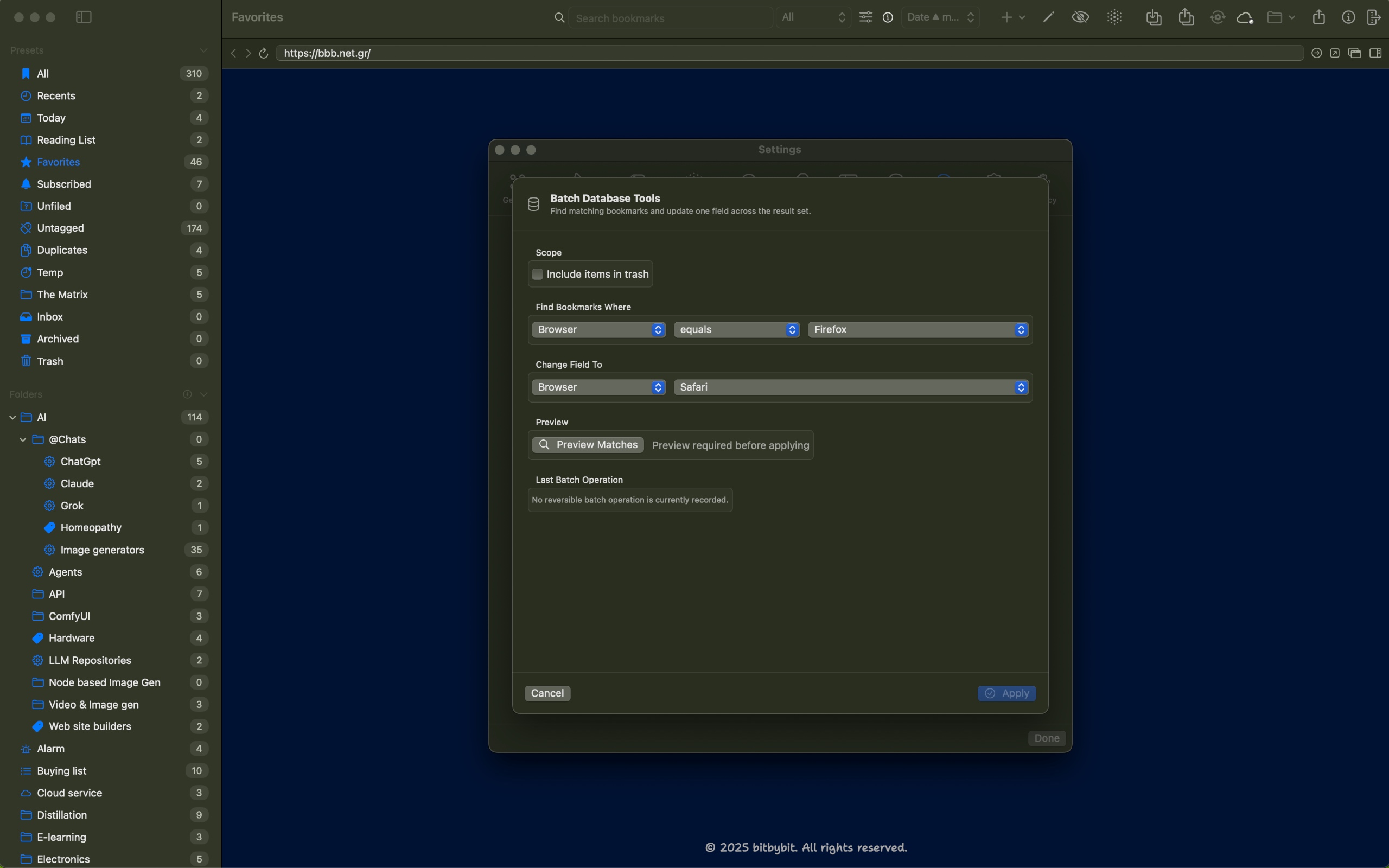Click the Apply button
The image size is (1389, 868).
tap(1006, 693)
